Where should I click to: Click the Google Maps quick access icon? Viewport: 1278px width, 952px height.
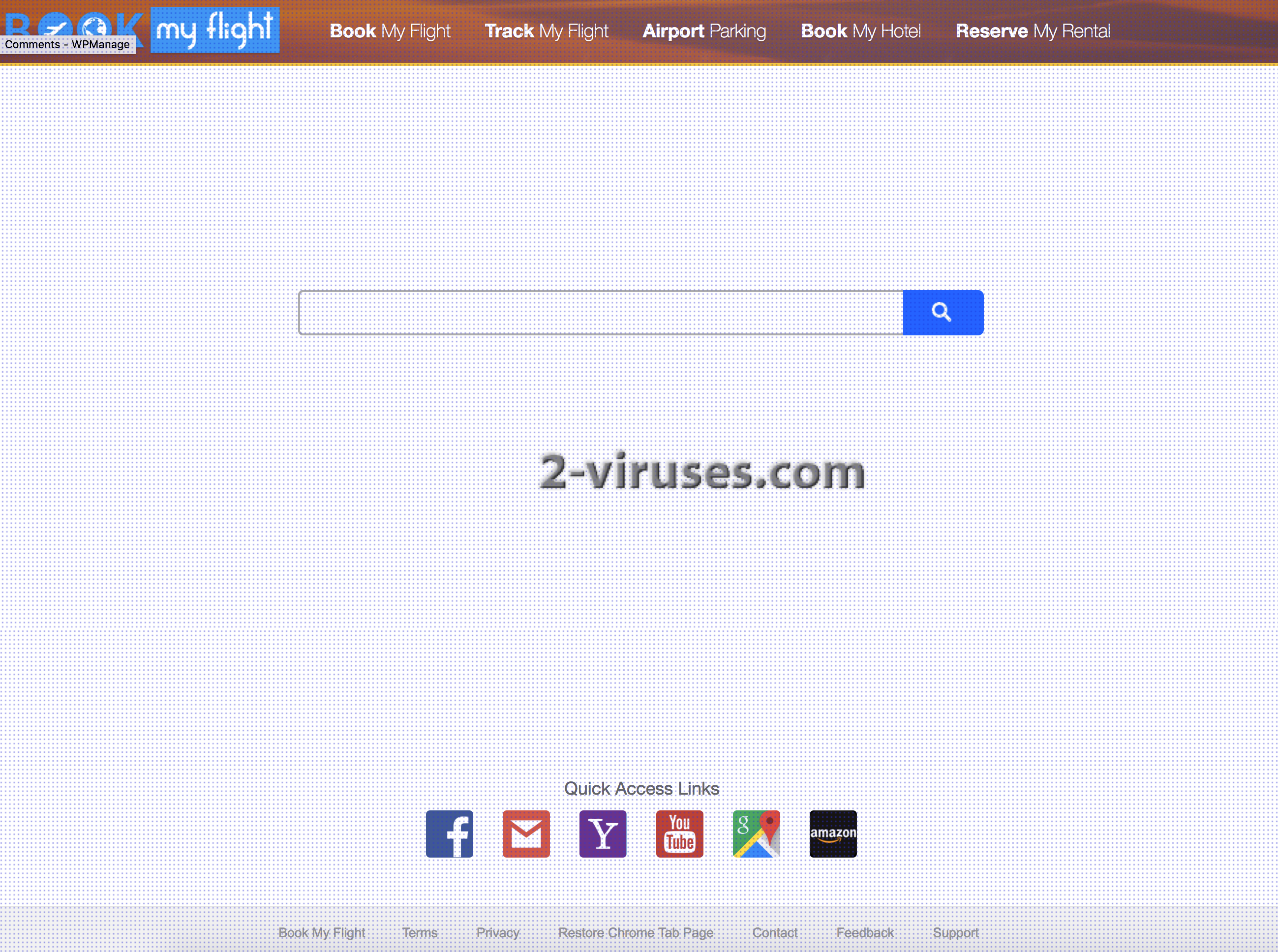pyautogui.click(x=756, y=833)
